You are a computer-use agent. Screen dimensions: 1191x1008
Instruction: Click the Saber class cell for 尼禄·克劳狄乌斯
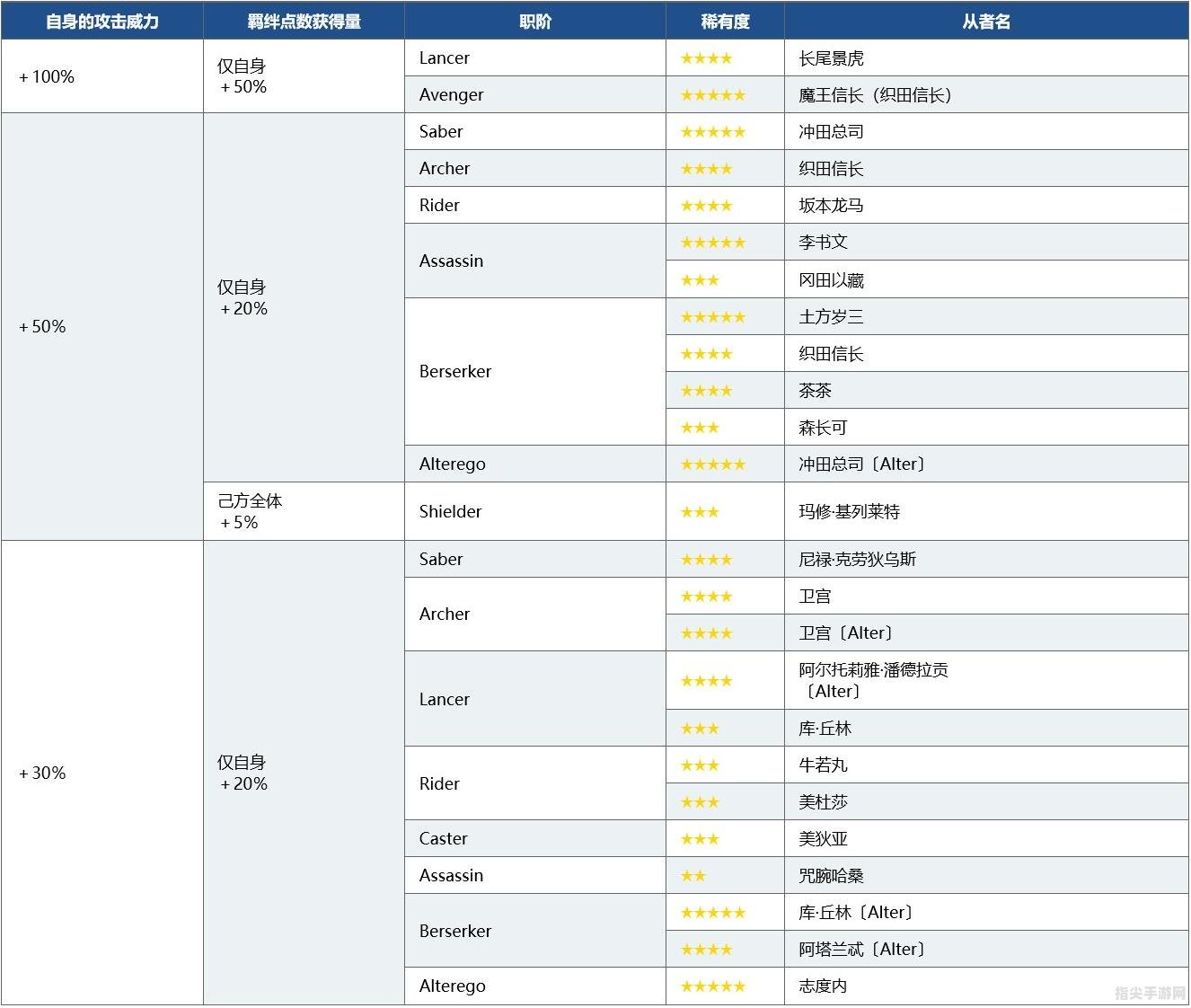coord(535,559)
